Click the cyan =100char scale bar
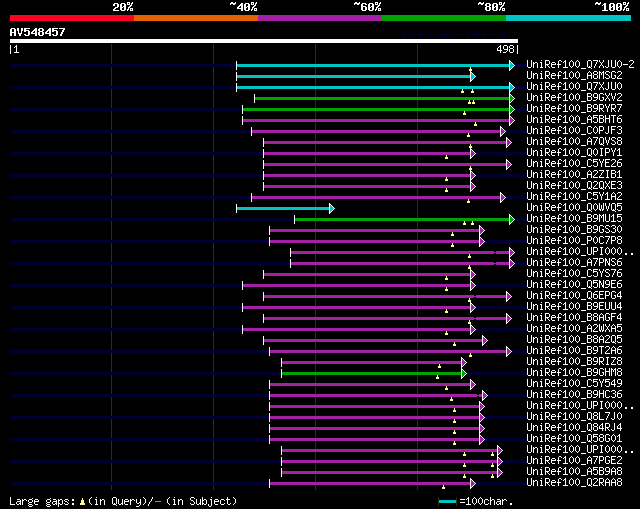640x509 pixels. click(447, 501)
